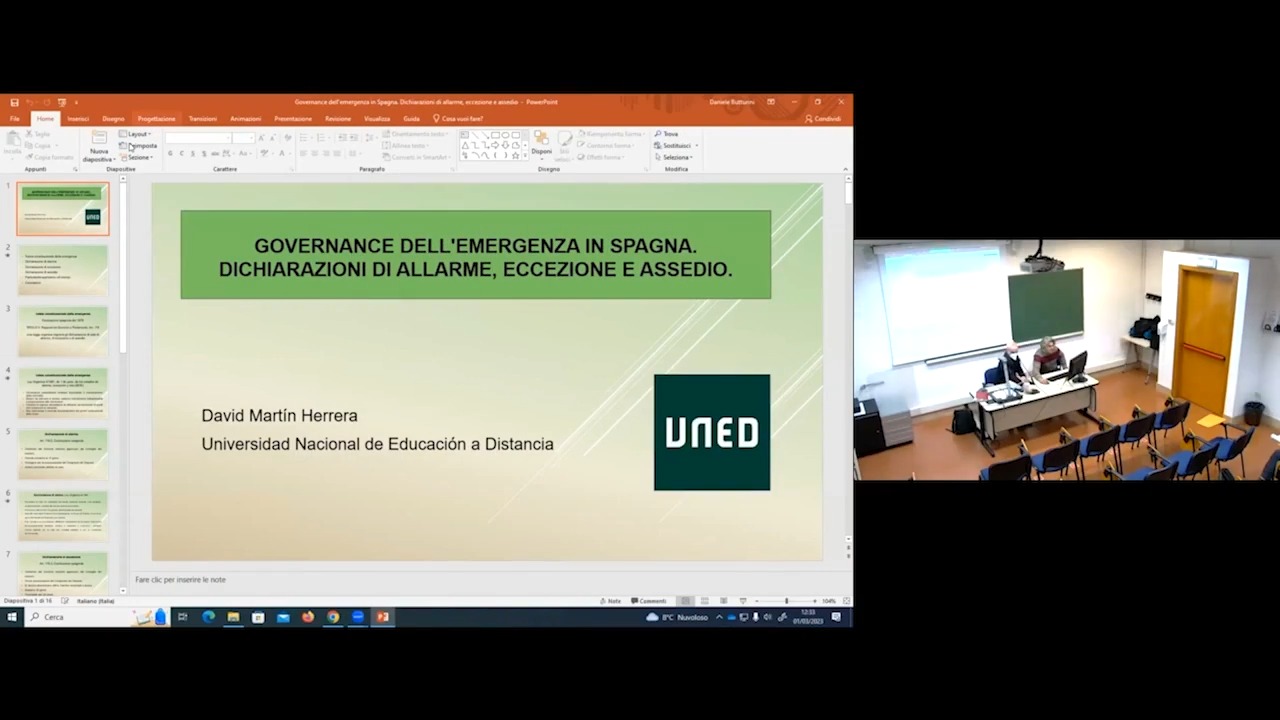Click Reimposta in the Diapositive group
Screen dimensions: 1280x720
pos(138,146)
